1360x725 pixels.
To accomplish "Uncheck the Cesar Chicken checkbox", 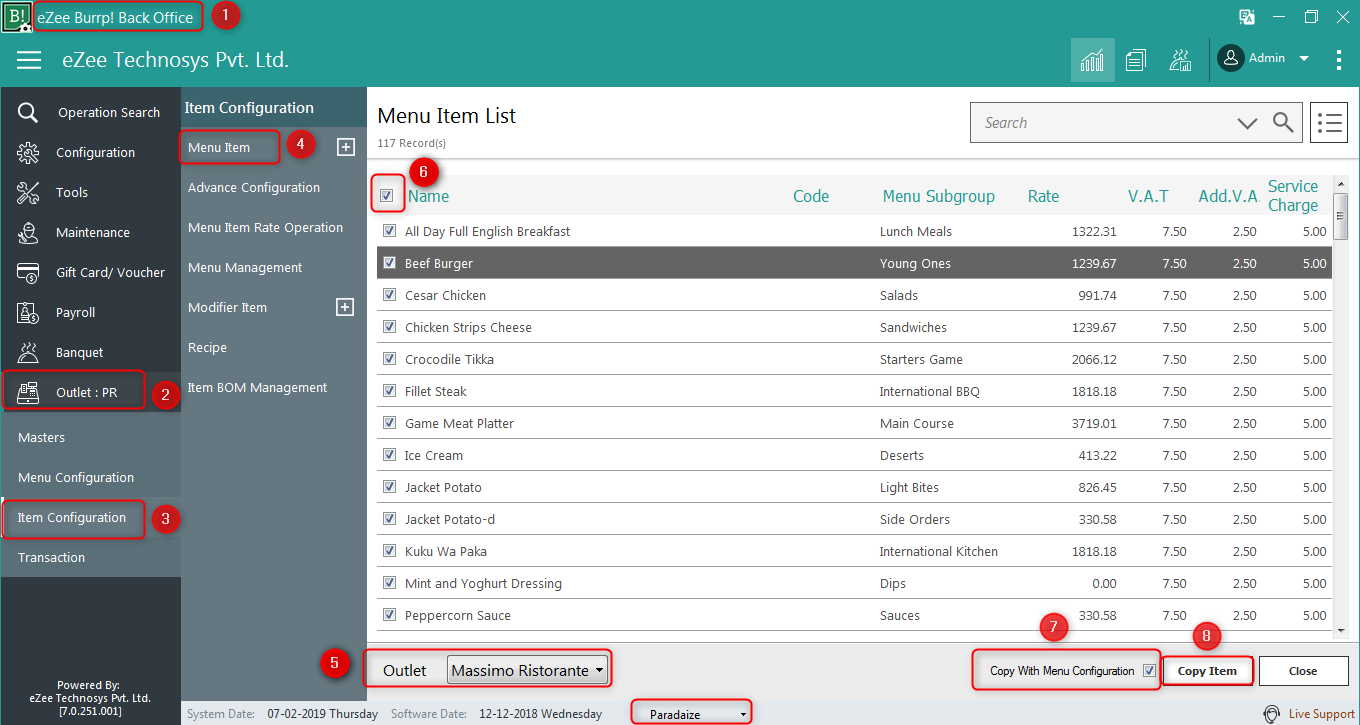I will pyautogui.click(x=390, y=295).
